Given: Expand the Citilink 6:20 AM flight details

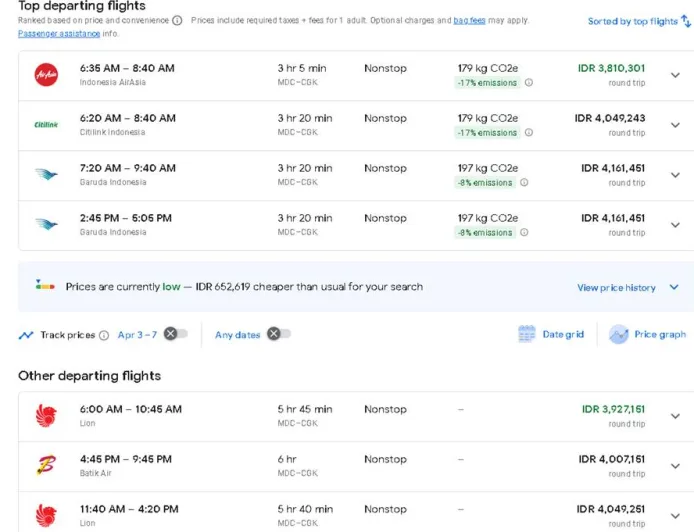Looking at the screenshot, I should click(x=674, y=125).
